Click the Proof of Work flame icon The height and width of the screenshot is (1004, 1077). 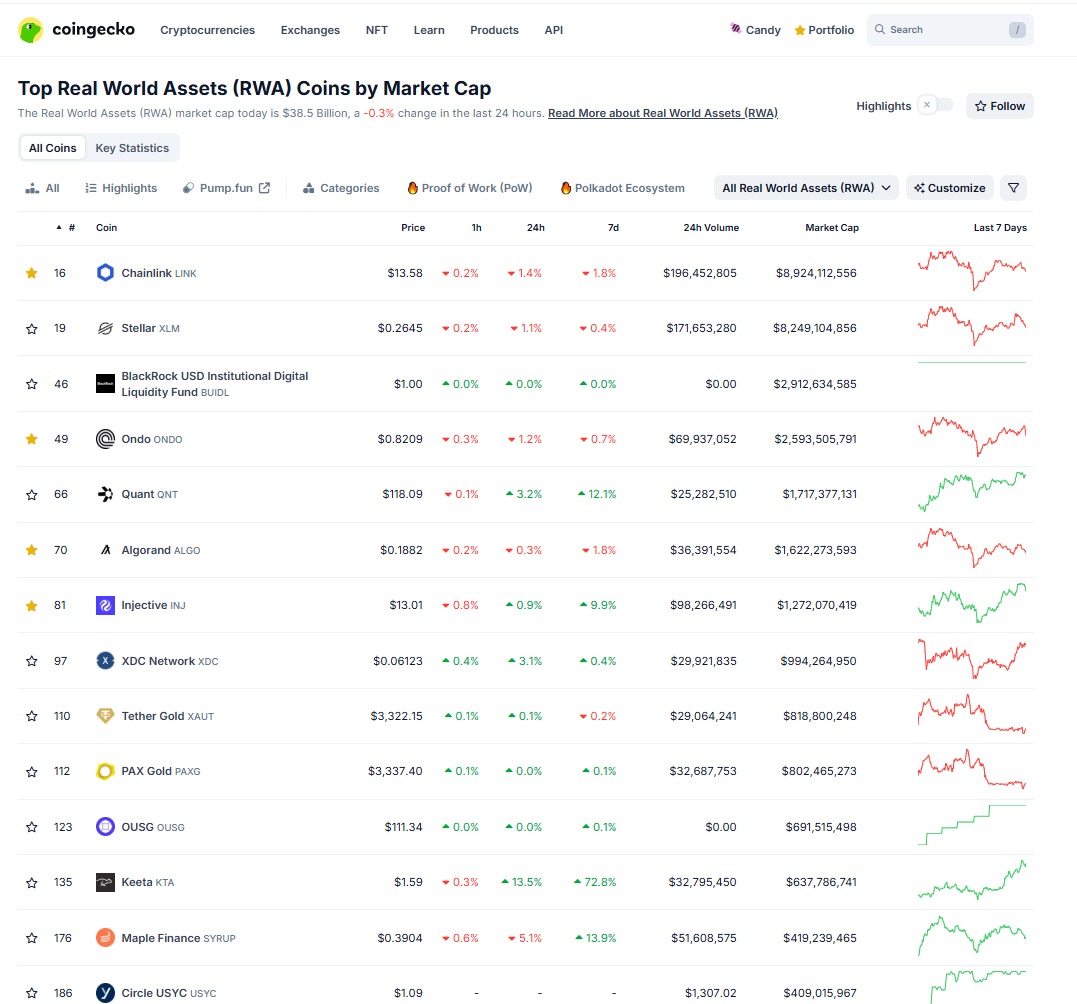pos(413,188)
